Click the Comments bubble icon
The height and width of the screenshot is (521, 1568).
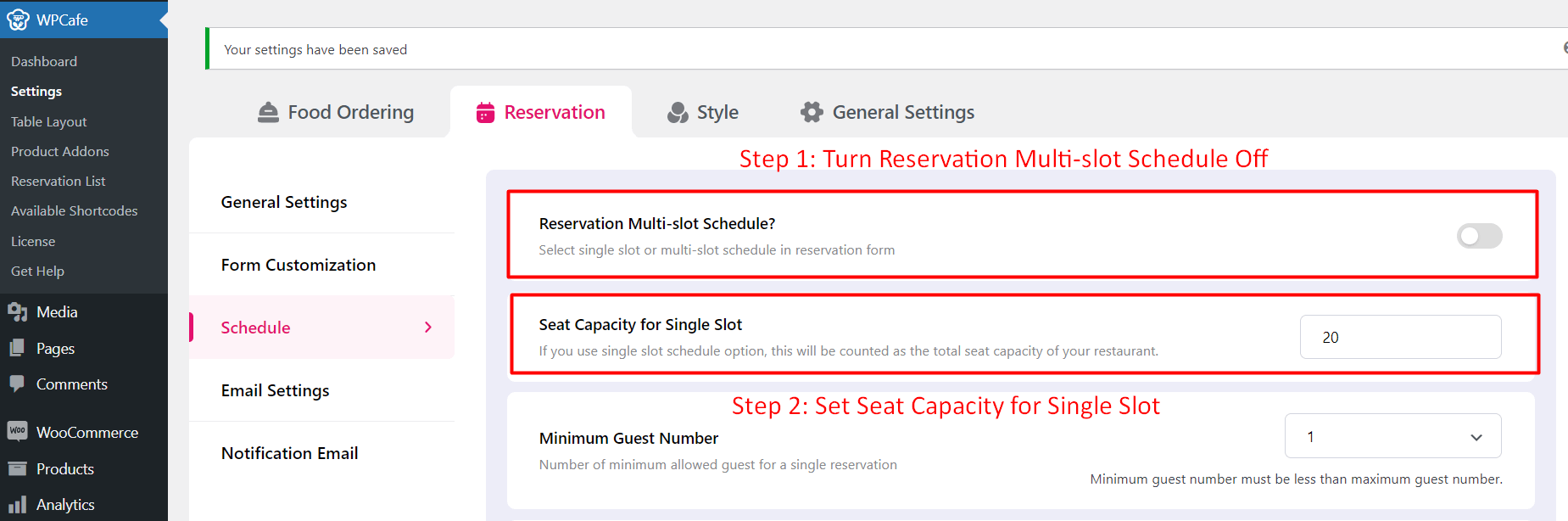click(17, 384)
